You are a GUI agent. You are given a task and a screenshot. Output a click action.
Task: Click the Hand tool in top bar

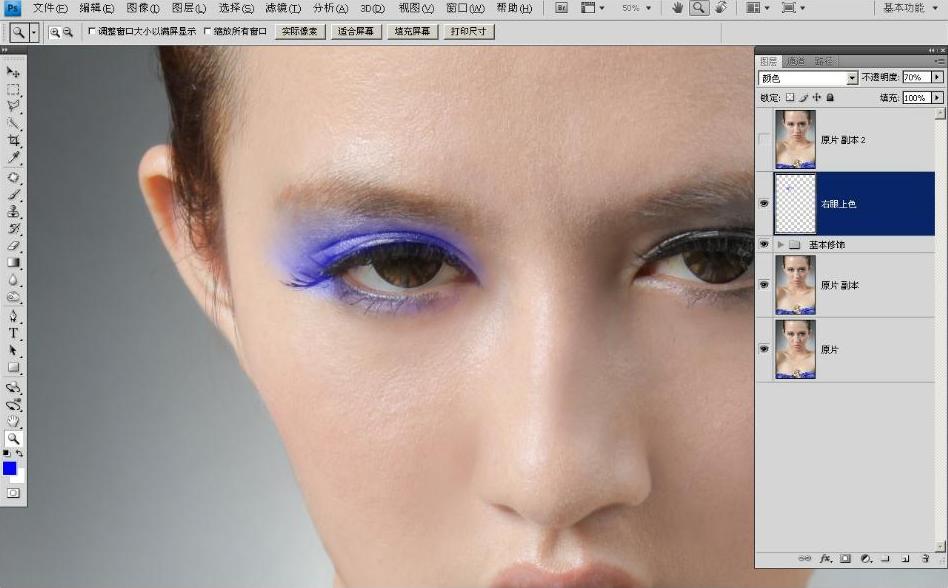pos(678,8)
